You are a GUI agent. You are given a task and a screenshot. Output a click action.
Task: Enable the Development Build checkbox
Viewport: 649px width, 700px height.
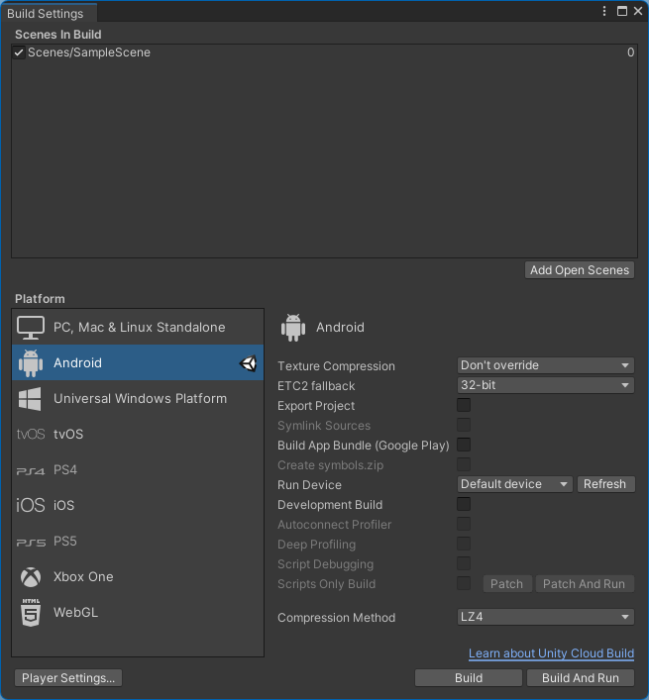point(464,504)
